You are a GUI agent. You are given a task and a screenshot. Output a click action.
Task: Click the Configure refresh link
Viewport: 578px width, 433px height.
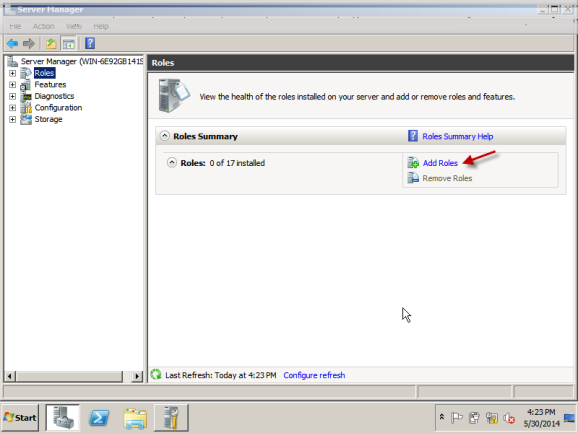pyautogui.click(x=314, y=375)
